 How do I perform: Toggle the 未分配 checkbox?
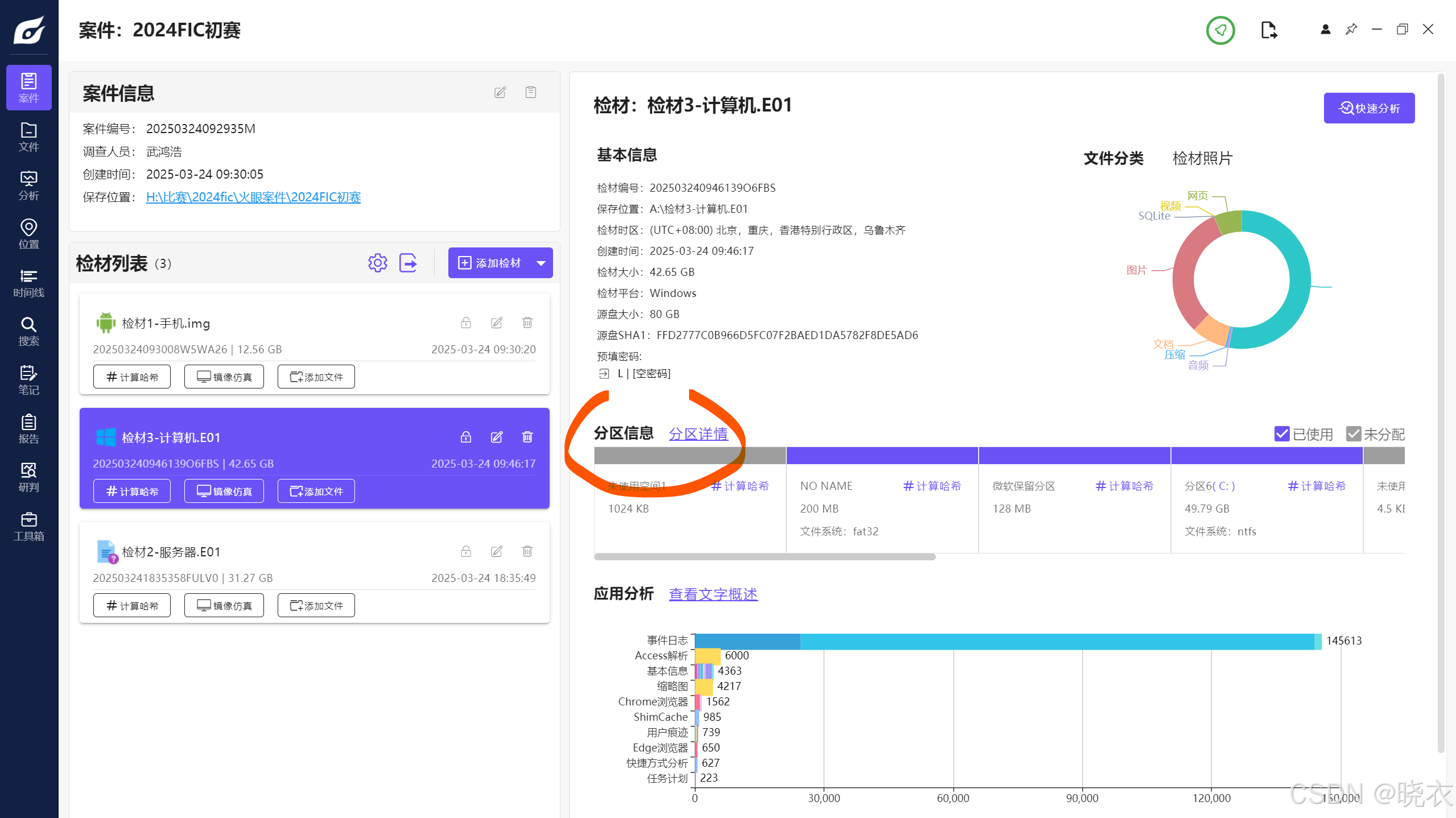[x=1353, y=434]
